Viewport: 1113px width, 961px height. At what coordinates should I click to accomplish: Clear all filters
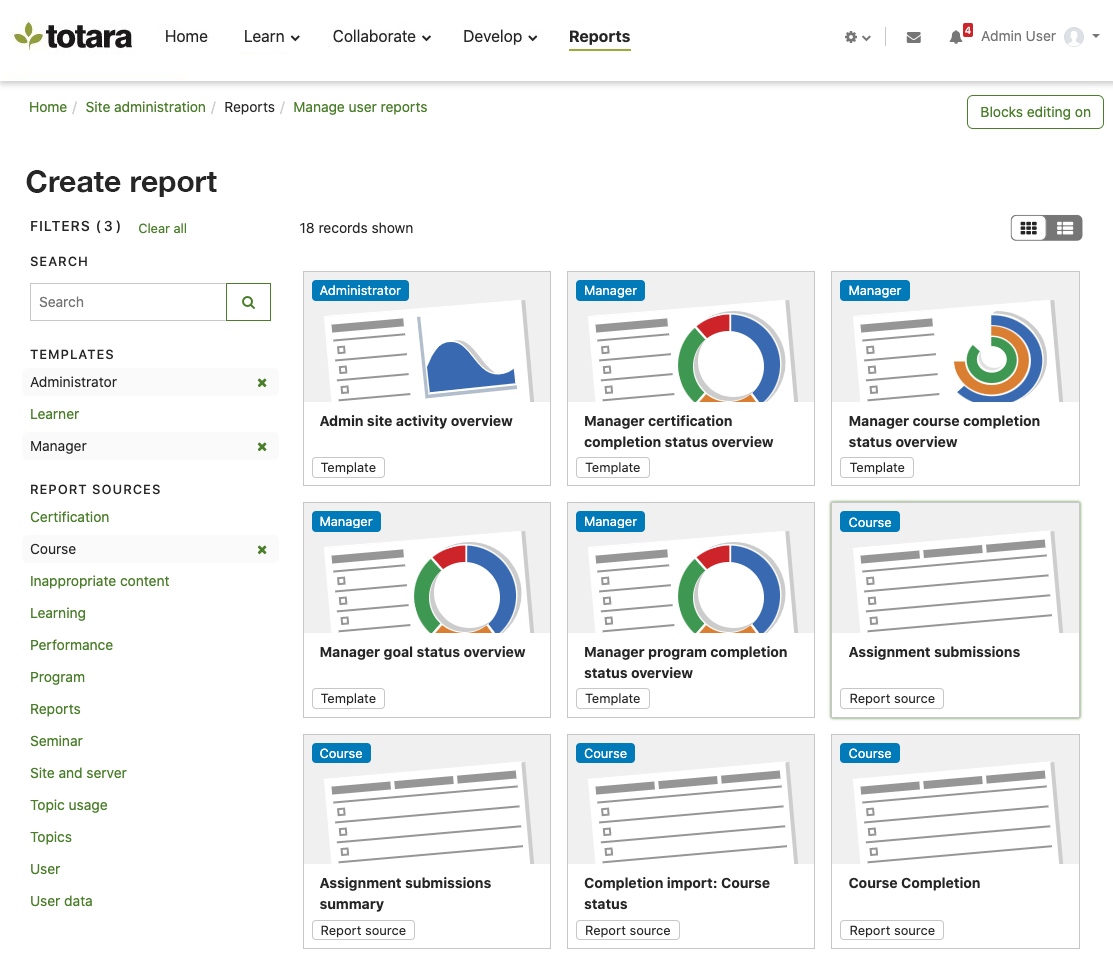(162, 228)
